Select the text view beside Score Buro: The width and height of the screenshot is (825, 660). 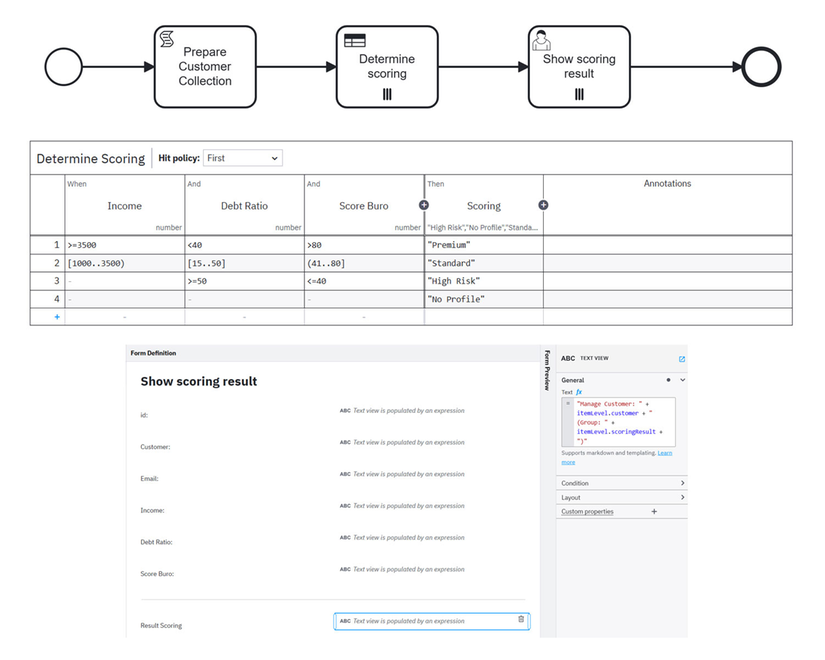coord(403,569)
